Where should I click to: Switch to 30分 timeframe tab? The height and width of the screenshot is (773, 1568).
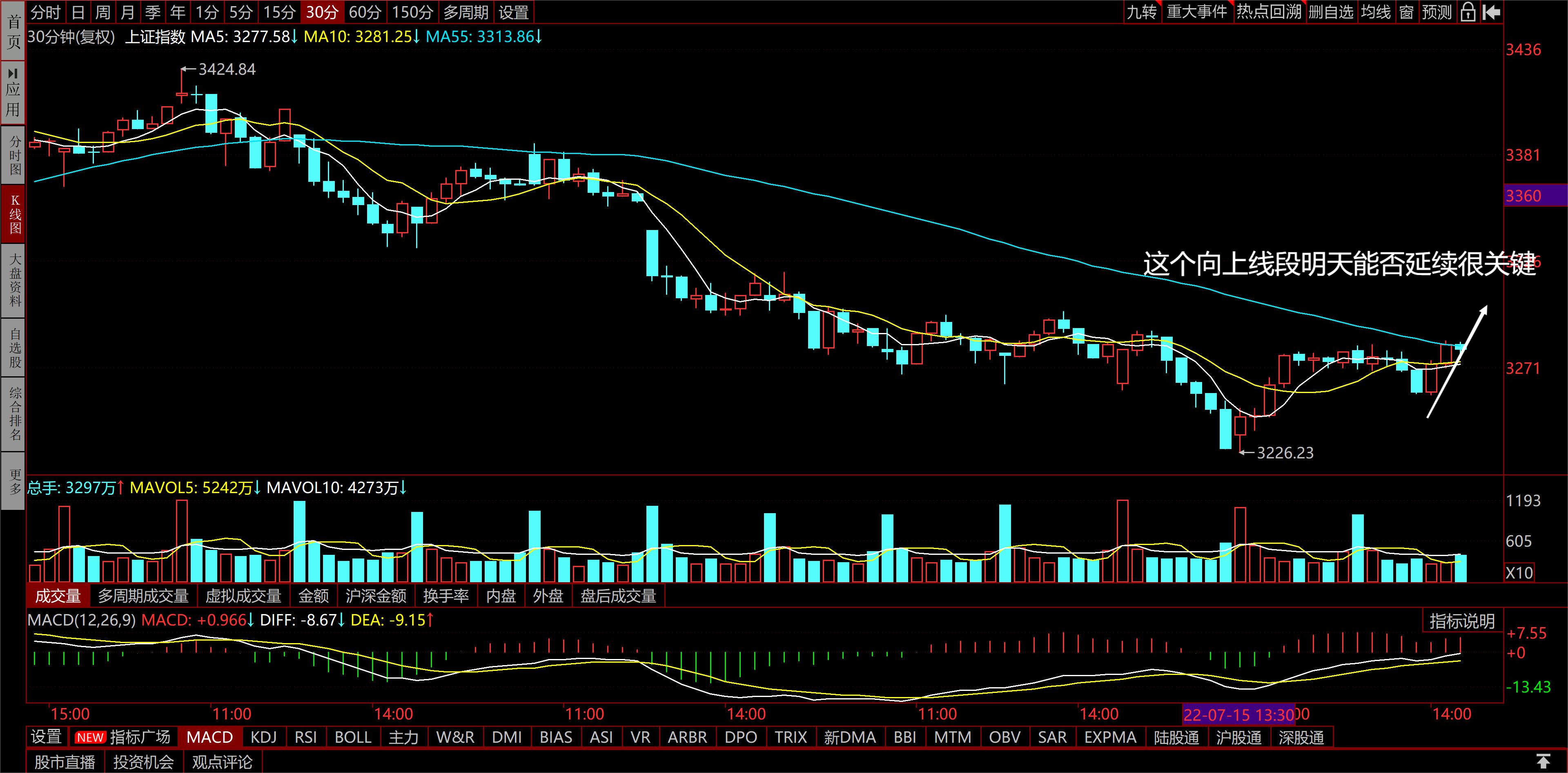tap(322, 11)
